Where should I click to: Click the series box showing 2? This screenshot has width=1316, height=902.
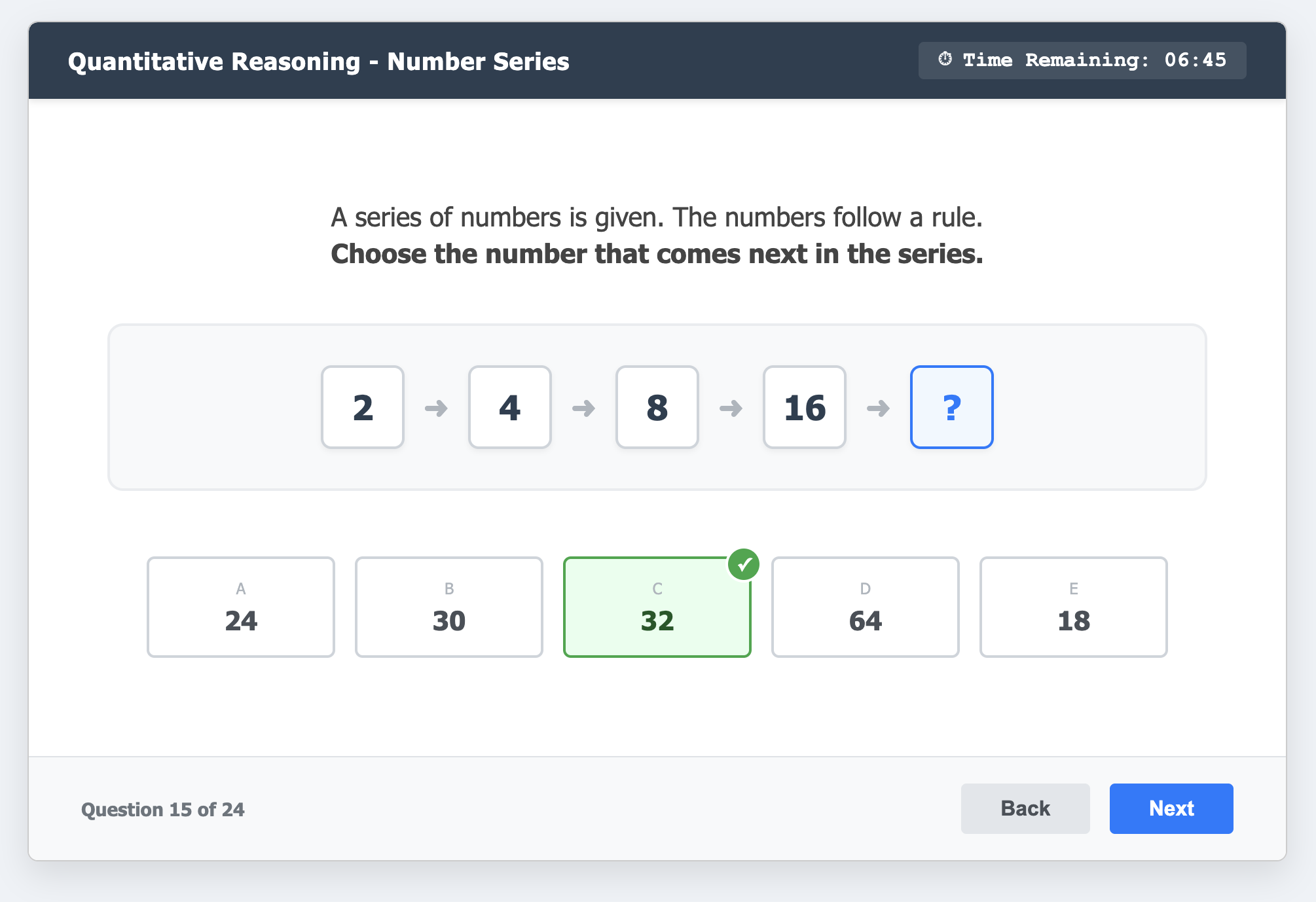(x=363, y=407)
